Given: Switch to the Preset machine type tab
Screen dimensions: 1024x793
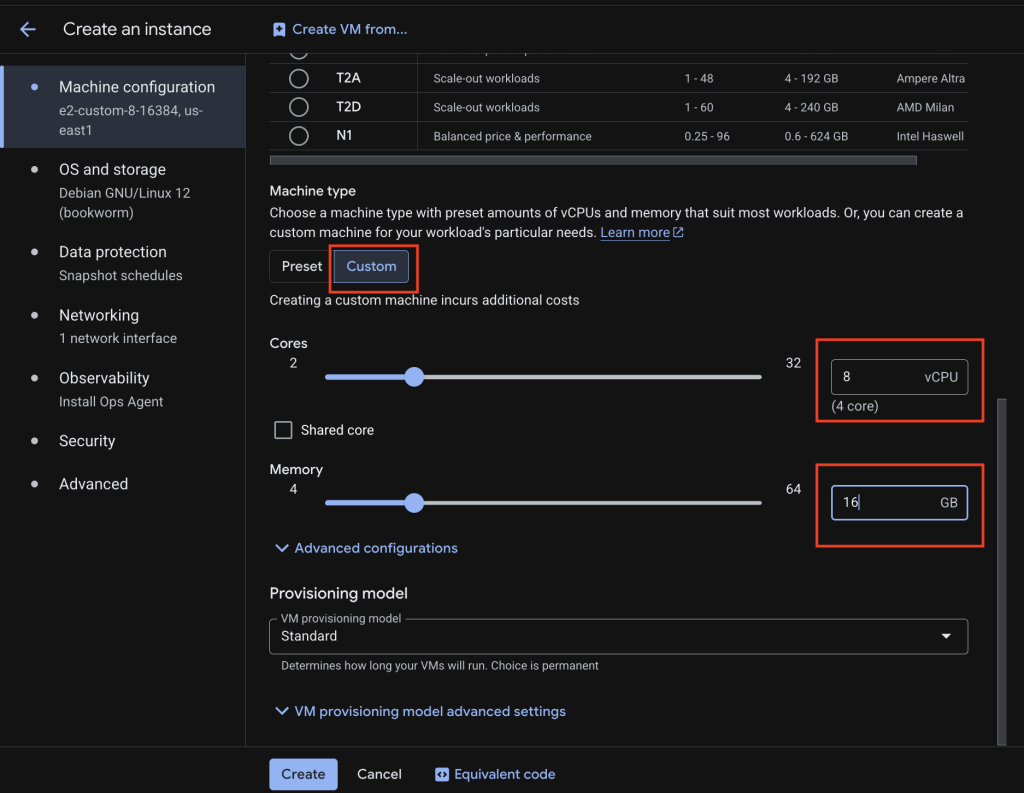Looking at the screenshot, I should (x=302, y=267).
